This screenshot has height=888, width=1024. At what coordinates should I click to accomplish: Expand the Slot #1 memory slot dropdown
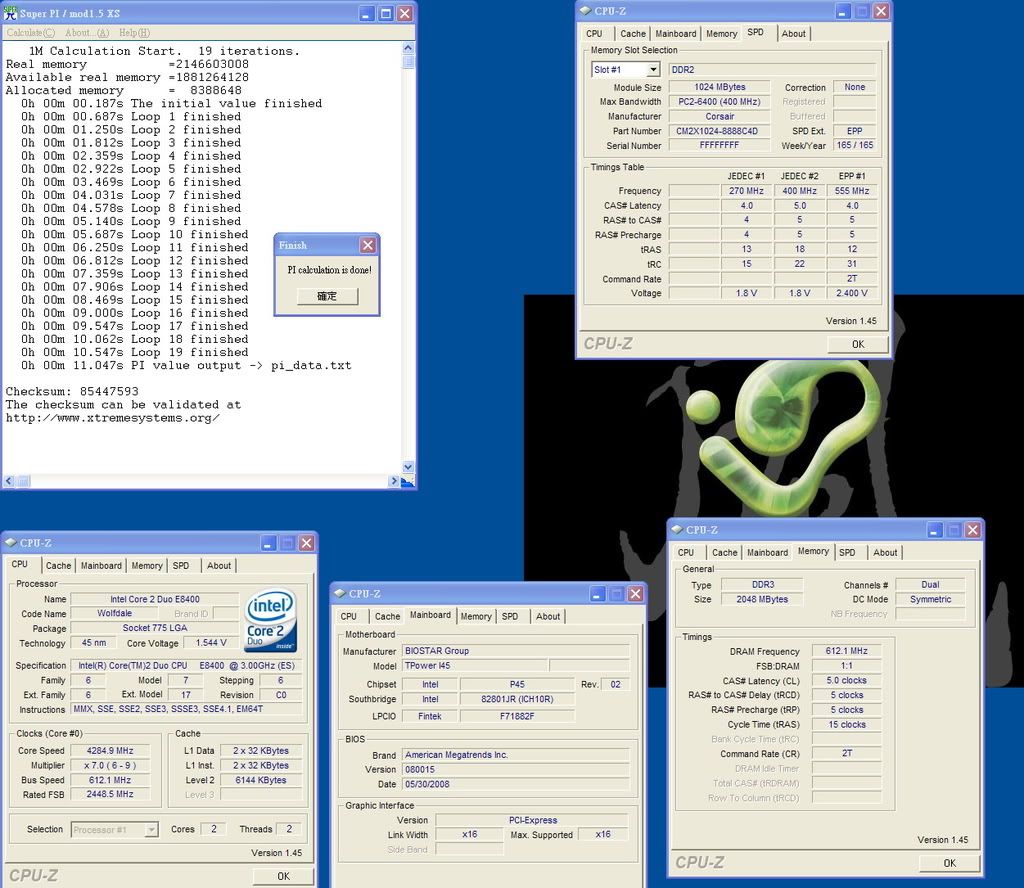click(653, 69)
